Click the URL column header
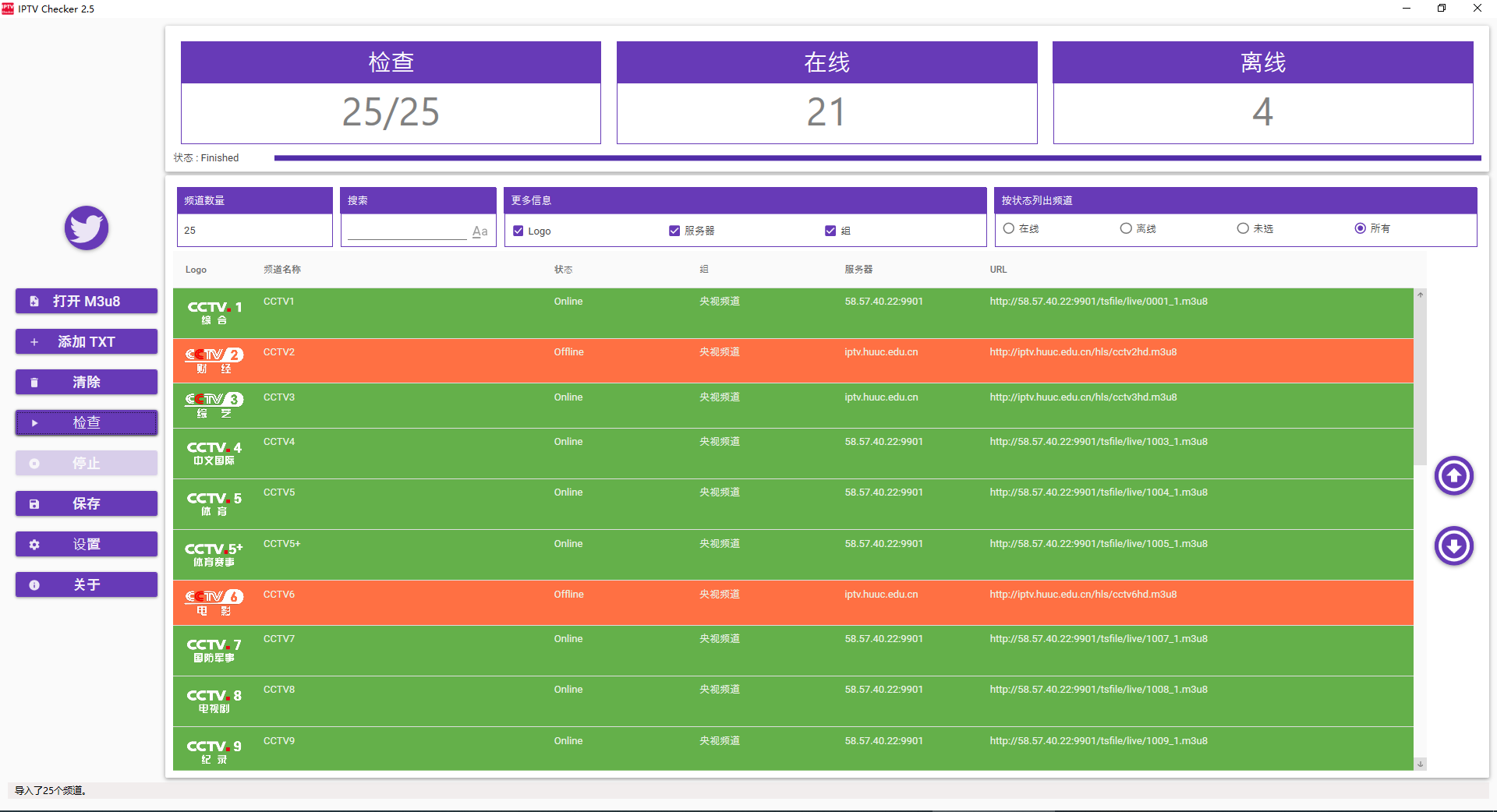1497x812 pixels. (x=998, y=270)
